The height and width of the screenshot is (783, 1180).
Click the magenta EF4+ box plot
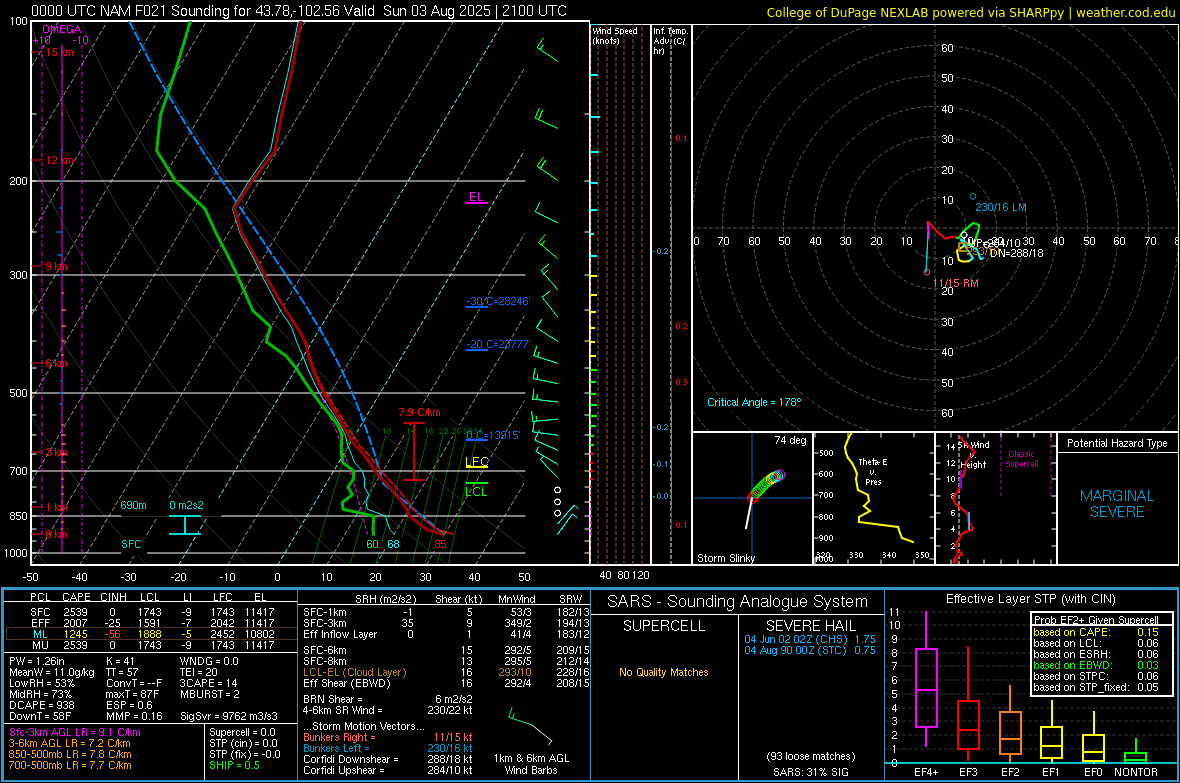pos(926,680)
